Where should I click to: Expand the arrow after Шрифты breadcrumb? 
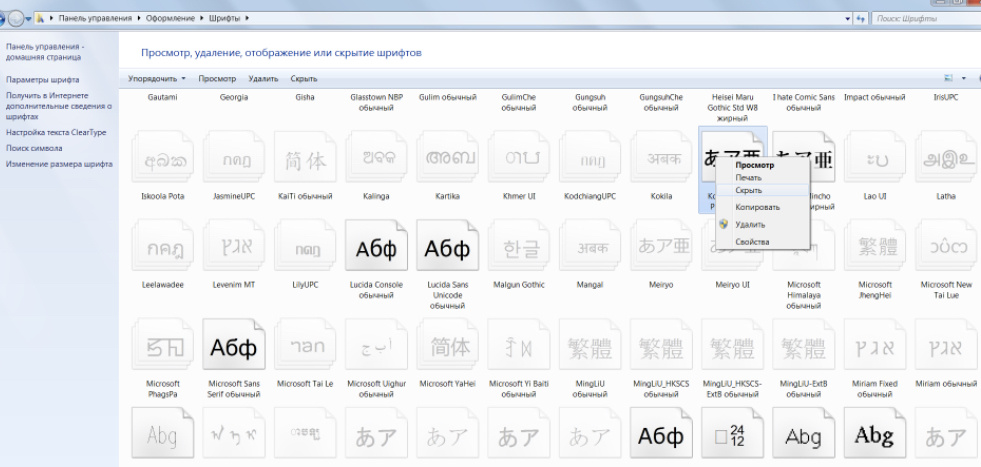click(x=247, y=18)
